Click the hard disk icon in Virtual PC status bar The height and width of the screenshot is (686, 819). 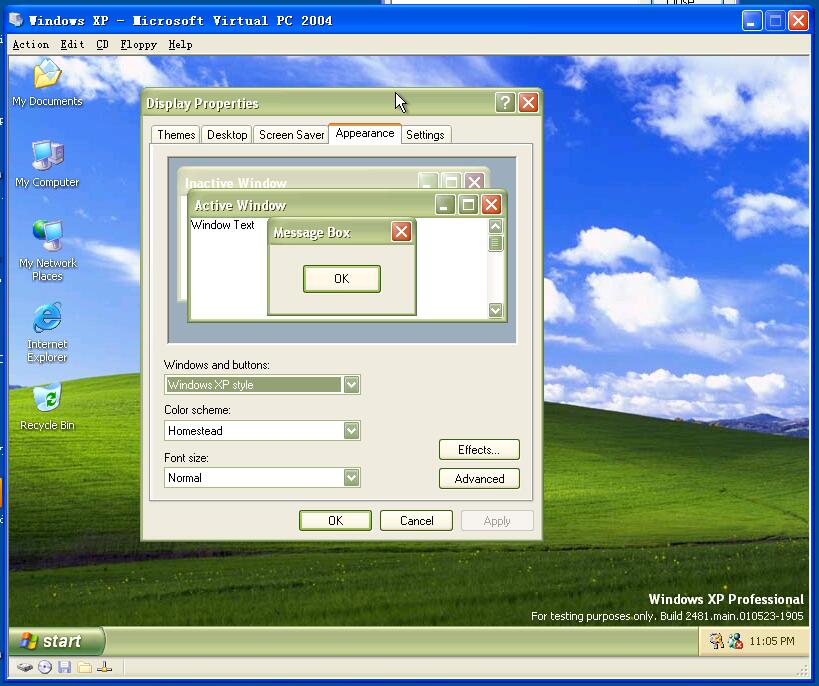[25, 667]
